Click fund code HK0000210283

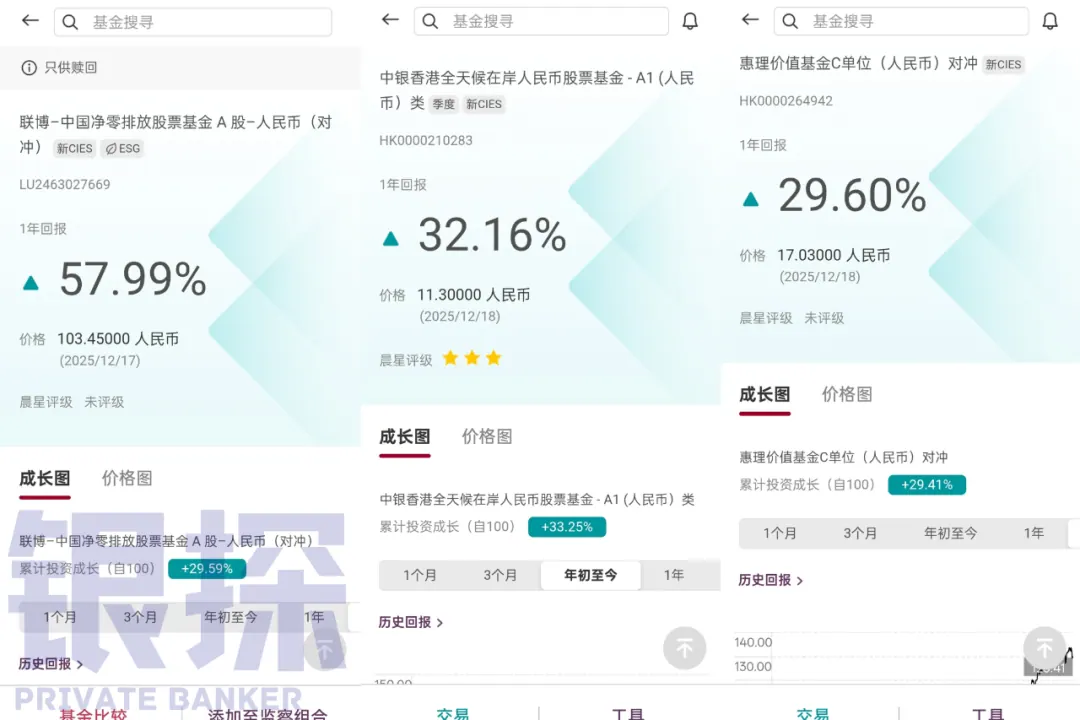(426, 141)
